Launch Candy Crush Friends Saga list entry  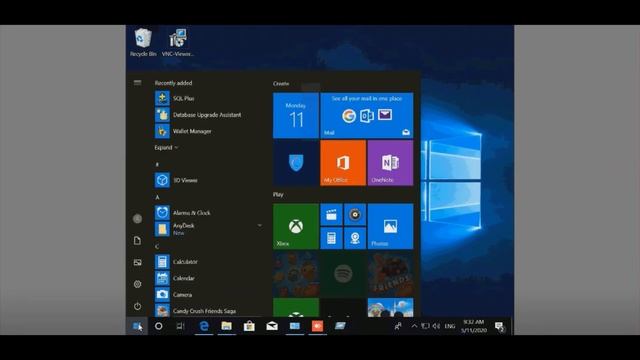tap(208, 311)
